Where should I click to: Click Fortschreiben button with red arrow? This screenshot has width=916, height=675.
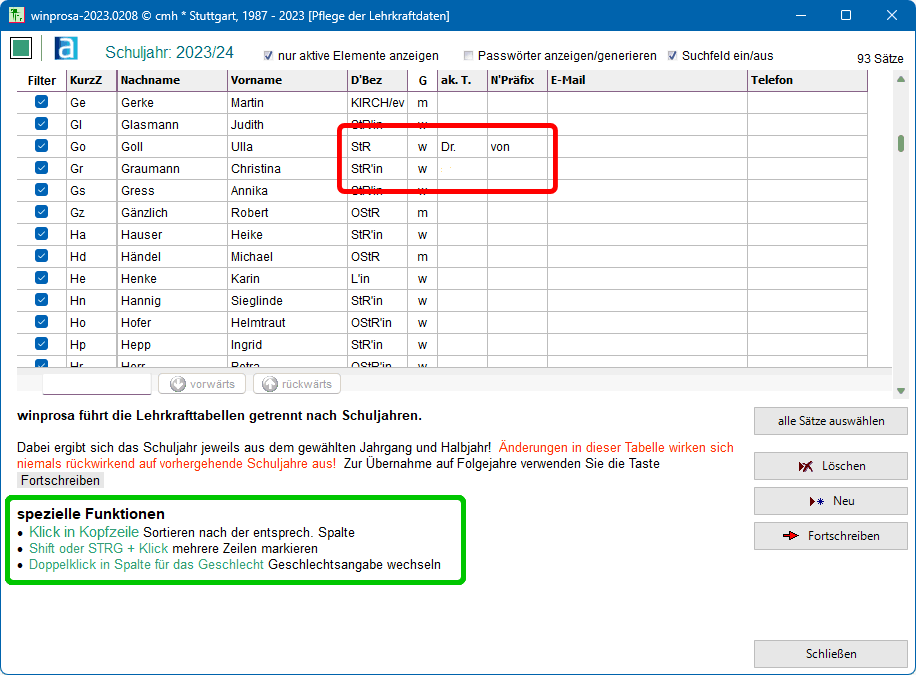[830, 536]
